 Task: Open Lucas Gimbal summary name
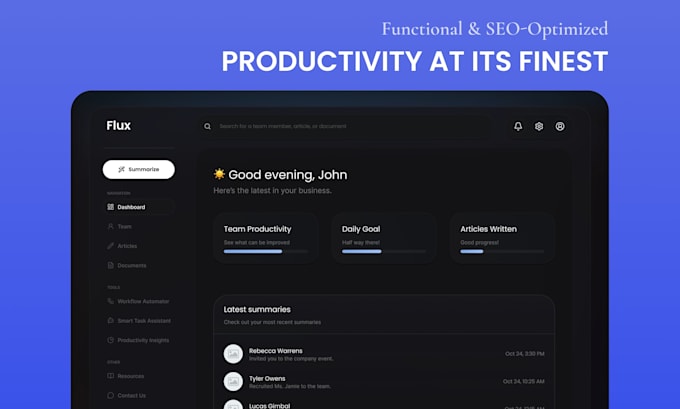269,406
